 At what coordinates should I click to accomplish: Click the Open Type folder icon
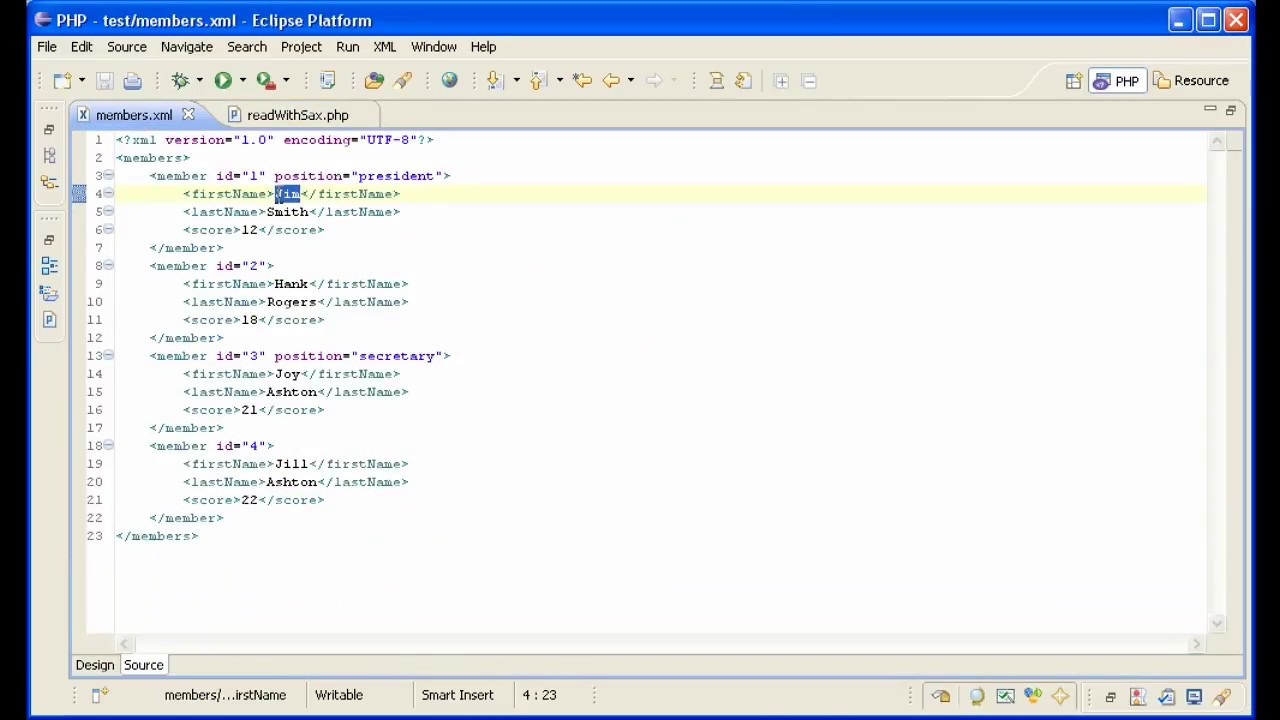(x=374, y=81)
